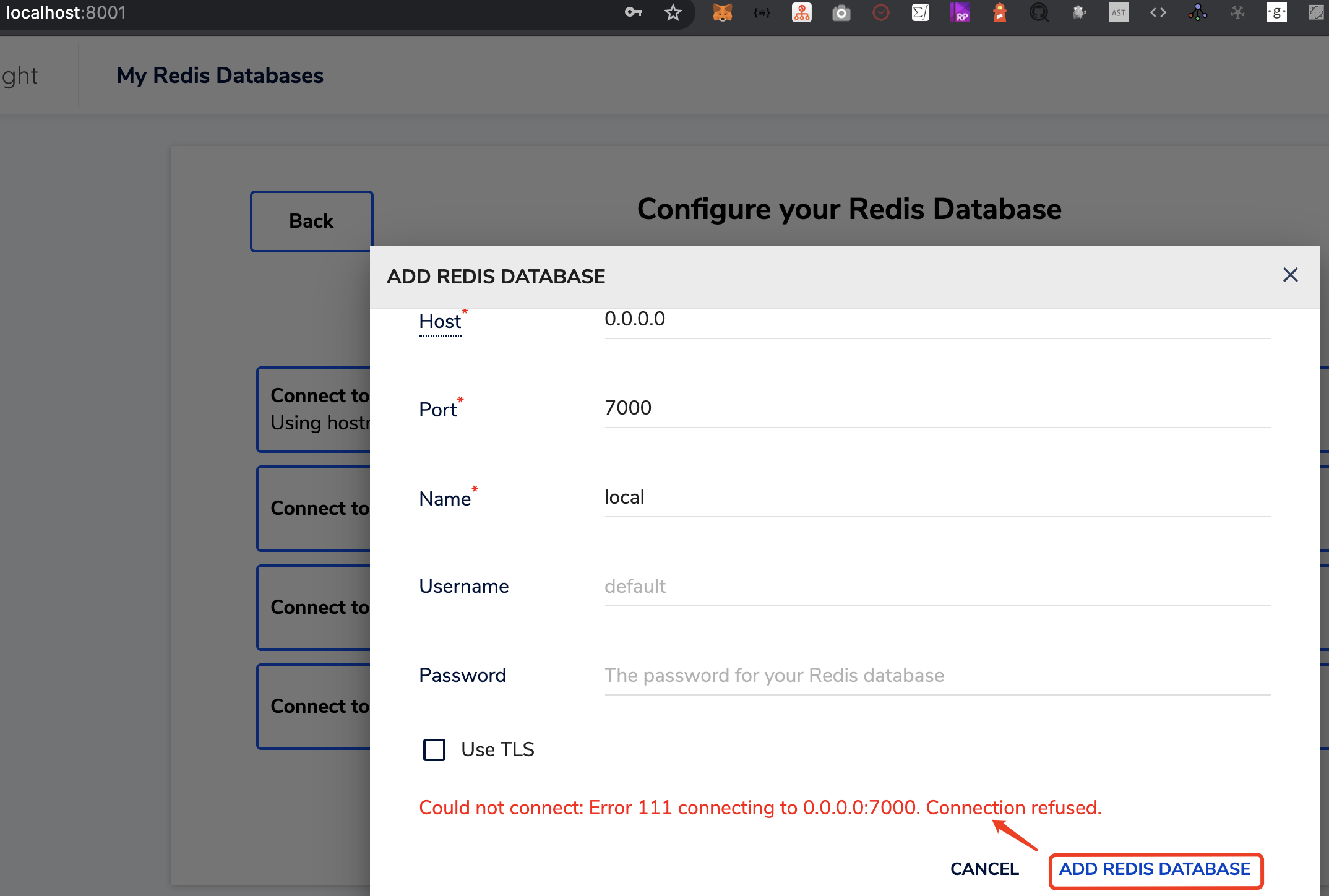Open the saved passwords key icon
This screenshot has height=896, width=1329.
[633, 13]
